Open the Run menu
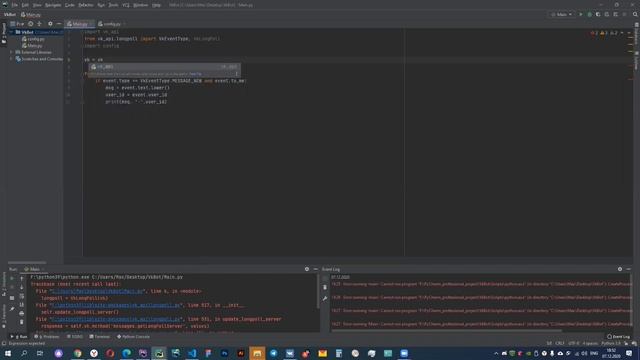Screen dimensions: 640x360 click(101, 5)
